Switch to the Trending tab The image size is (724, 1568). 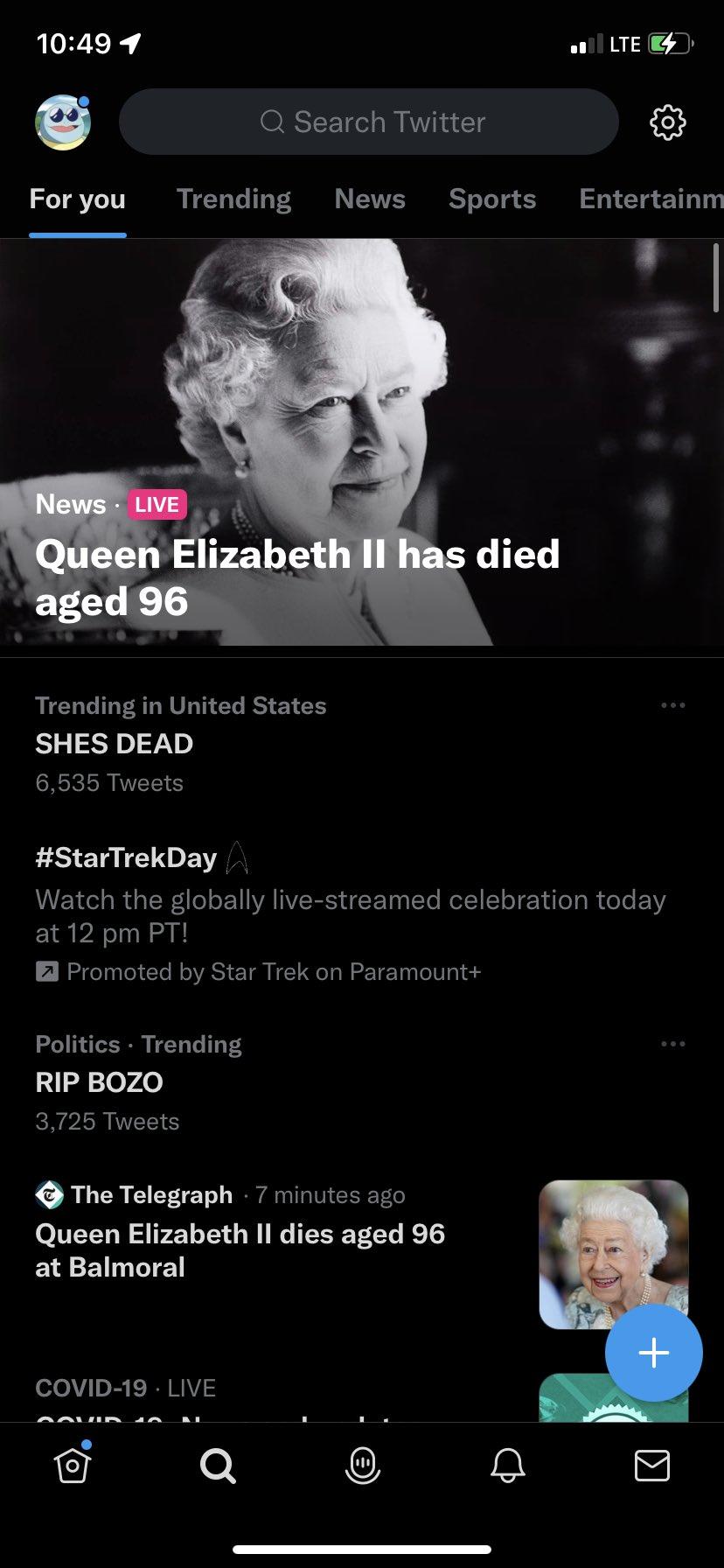233,199
